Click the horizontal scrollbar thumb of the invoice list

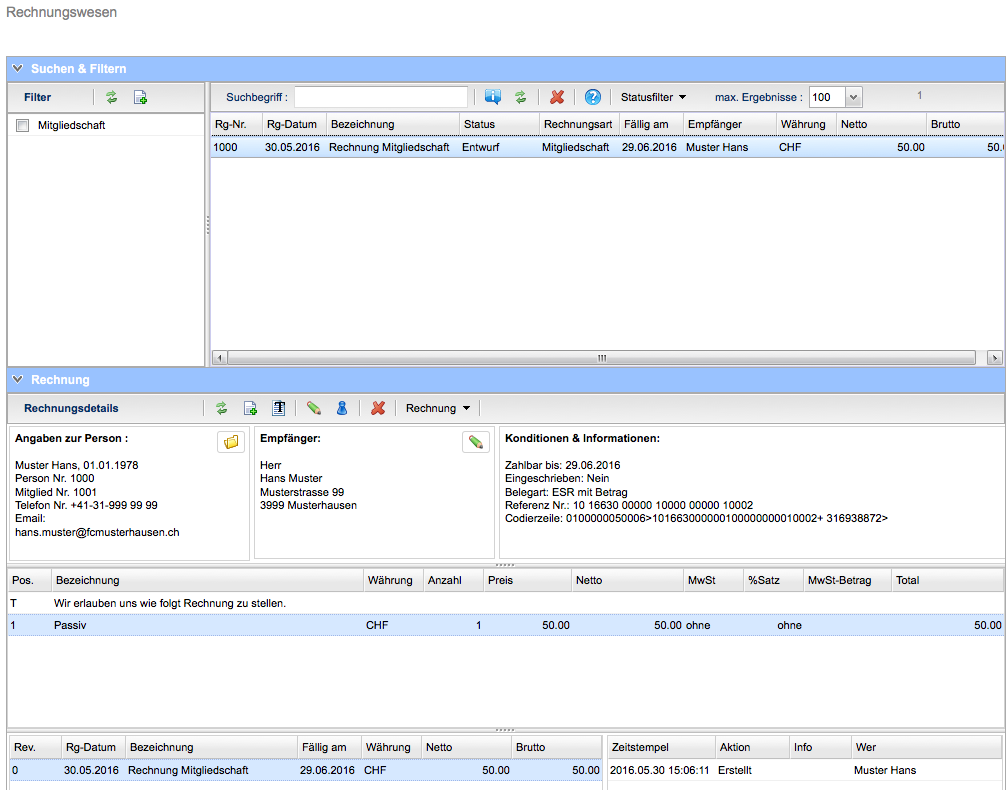point(602,357)
